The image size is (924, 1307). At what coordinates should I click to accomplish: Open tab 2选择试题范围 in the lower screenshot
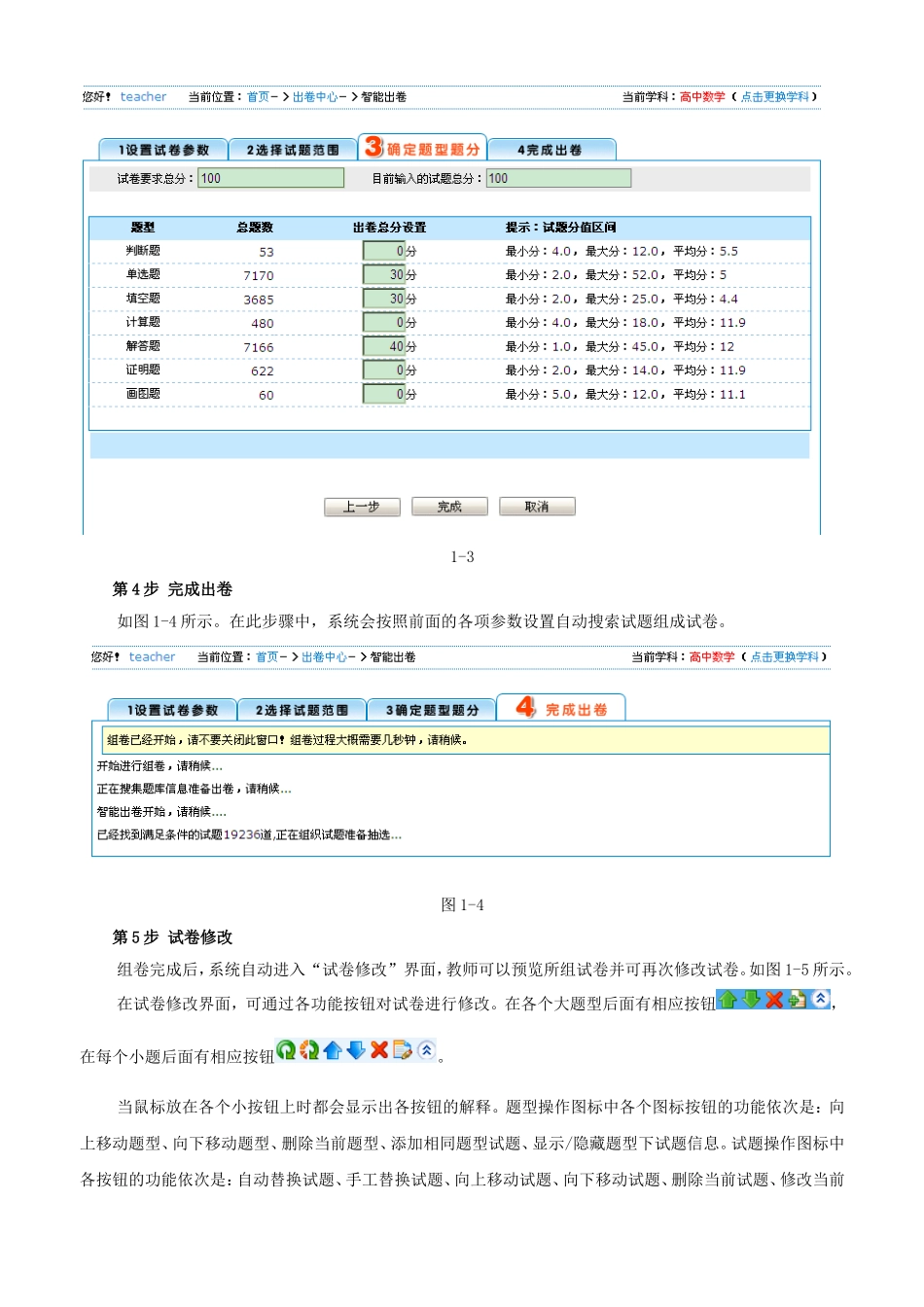(x=302, y=710)
